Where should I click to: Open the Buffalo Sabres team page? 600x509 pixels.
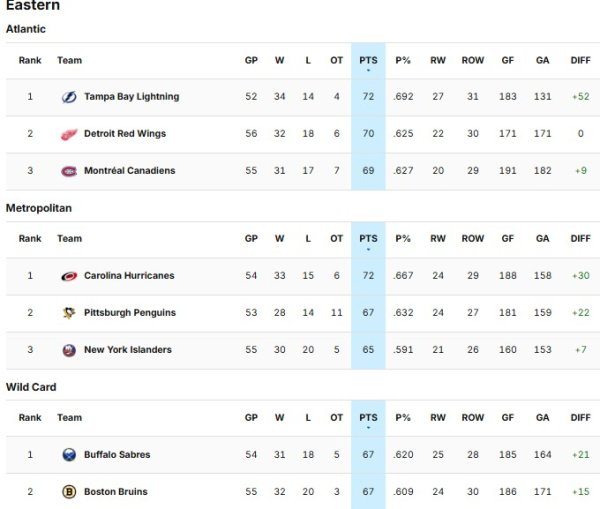117,455
